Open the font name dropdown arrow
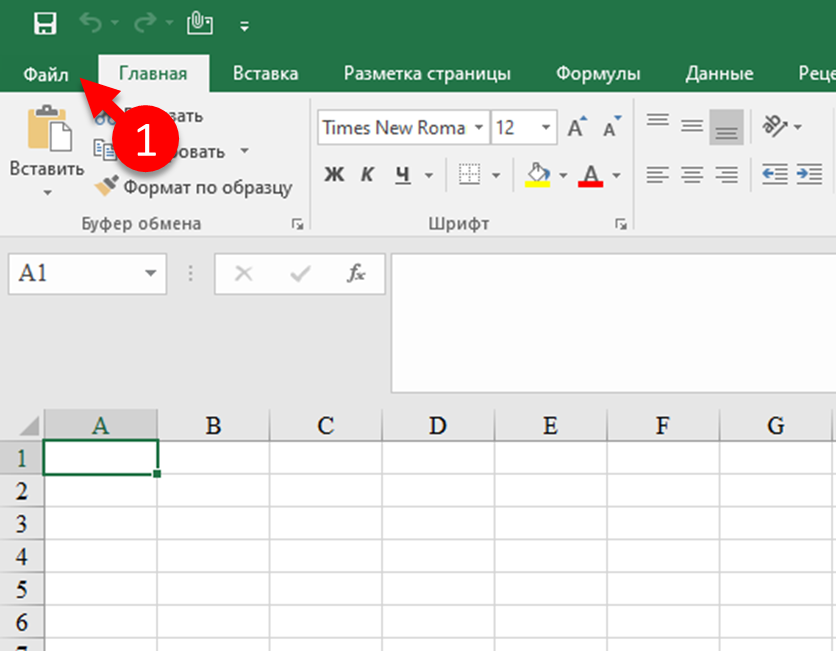The width and height of the screenshot is (836, 651). tap(479, 127)
